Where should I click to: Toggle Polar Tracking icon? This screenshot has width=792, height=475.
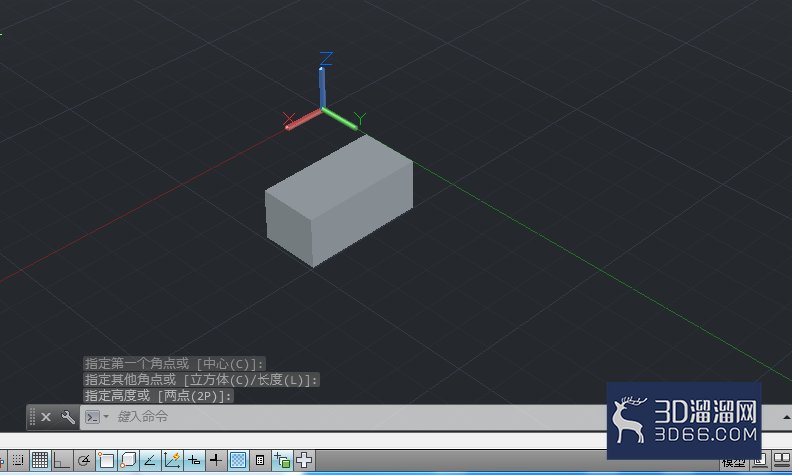84,460
